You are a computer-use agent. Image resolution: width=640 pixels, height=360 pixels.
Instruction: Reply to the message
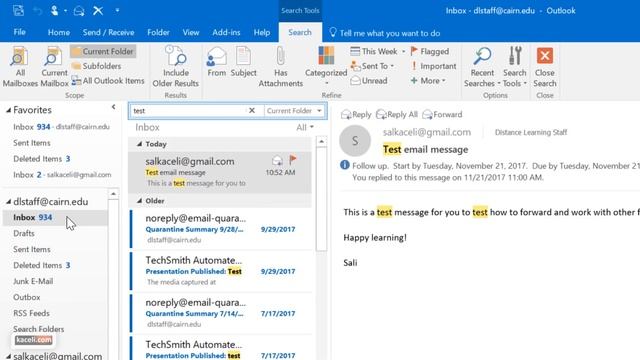tap(356, 114)
